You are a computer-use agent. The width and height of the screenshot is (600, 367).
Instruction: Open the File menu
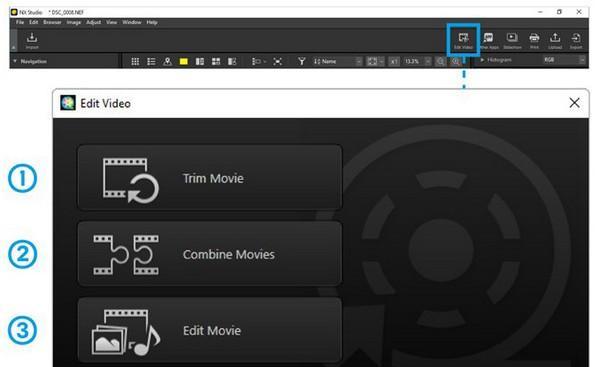(20, 22)
